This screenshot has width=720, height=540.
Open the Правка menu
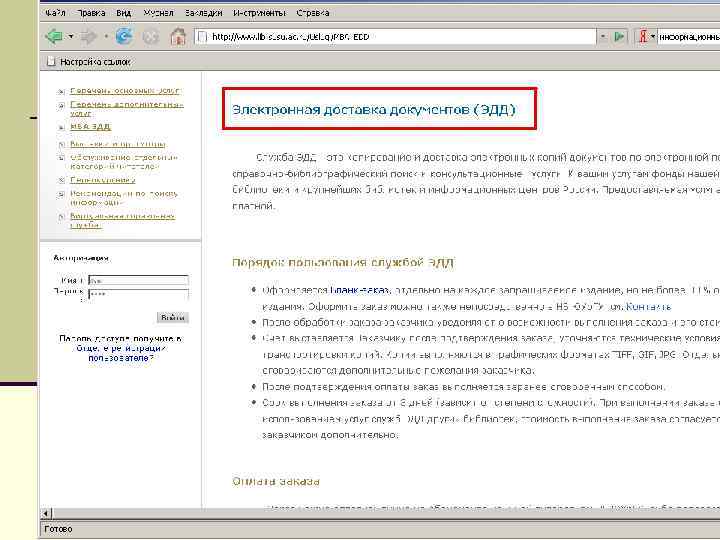coord(91,13)
